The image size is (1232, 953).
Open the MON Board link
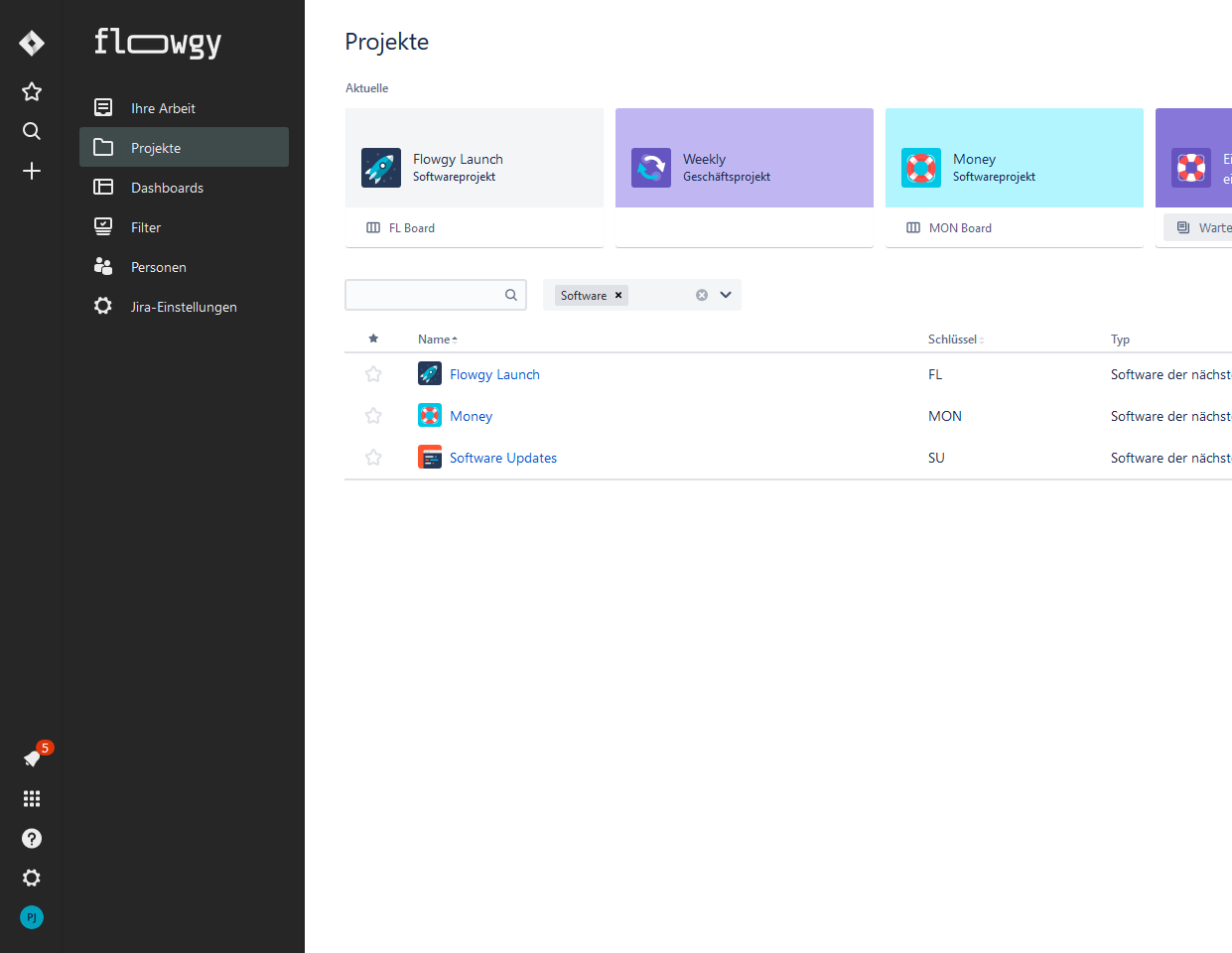(x=949, y=227)
